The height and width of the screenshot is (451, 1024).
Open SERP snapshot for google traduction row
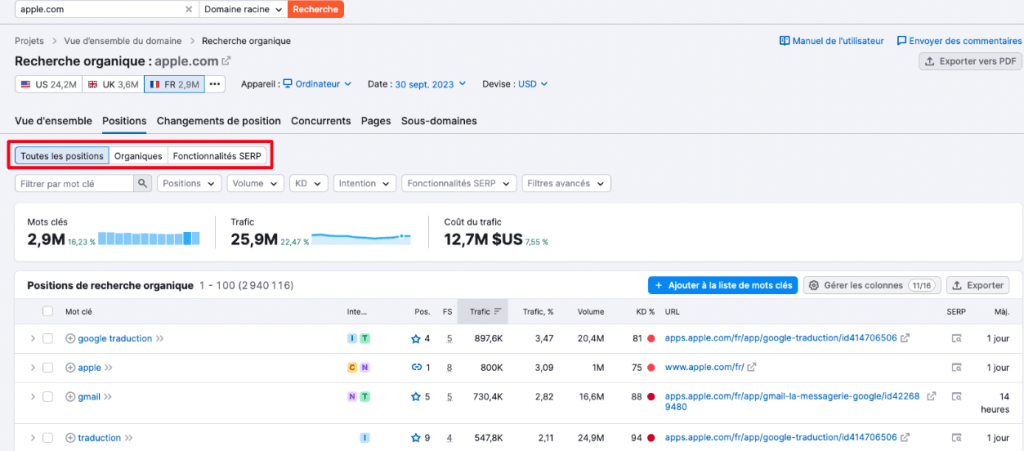[x=957, y=339]
